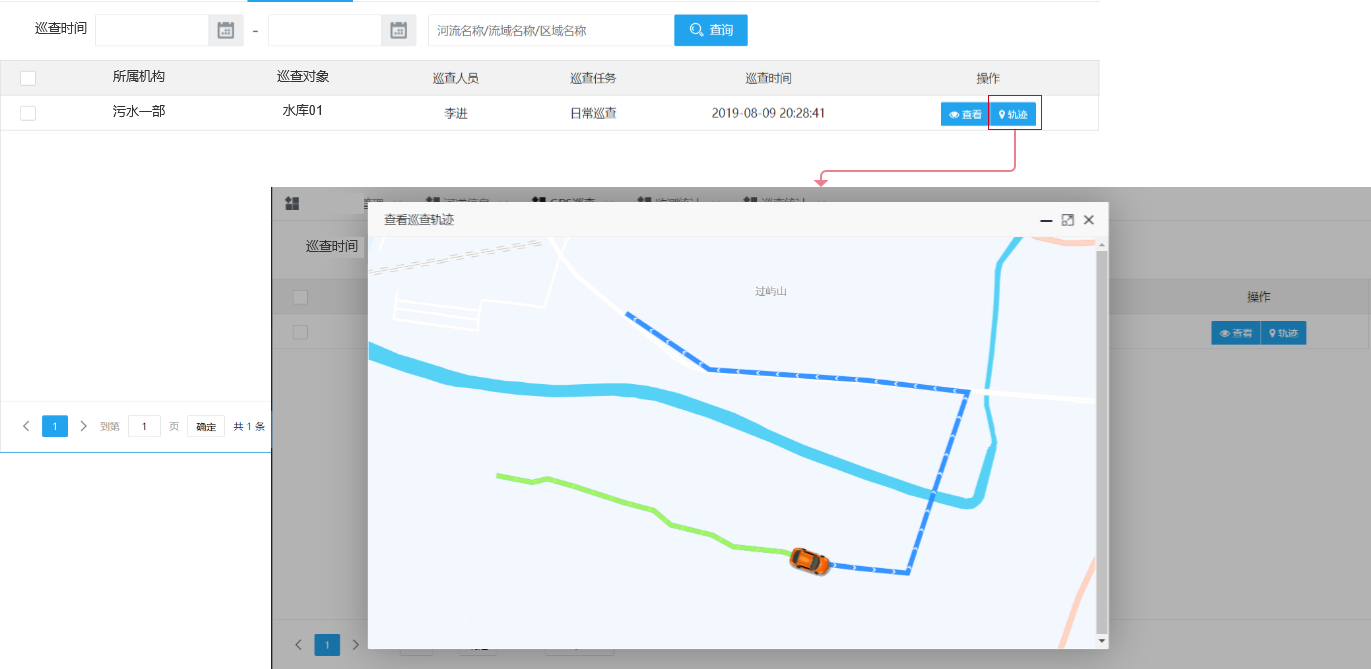Image resolution: width=1371 pixels, height=669 pixels.
Task: Maximize the 查看巡查轨迹 dialog
Action: click(x=1067, y=220)
